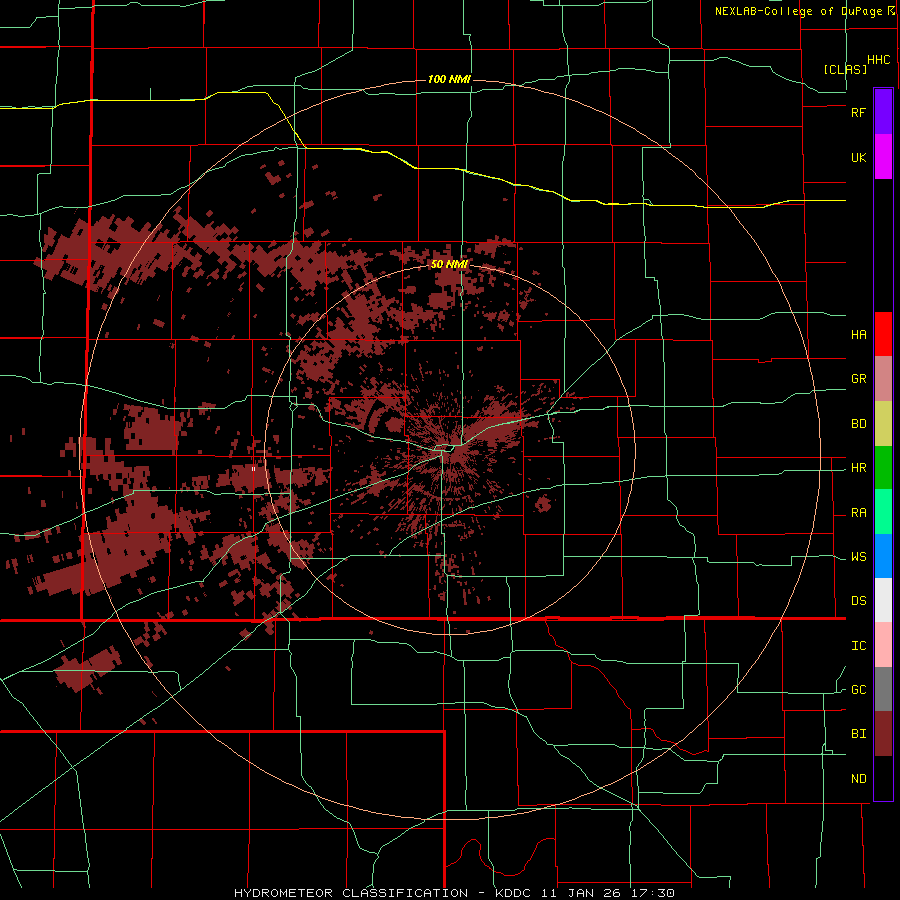This screenshot has width=900, height=900.
Task: Click the HHC product code text
Action: (879, 60)
